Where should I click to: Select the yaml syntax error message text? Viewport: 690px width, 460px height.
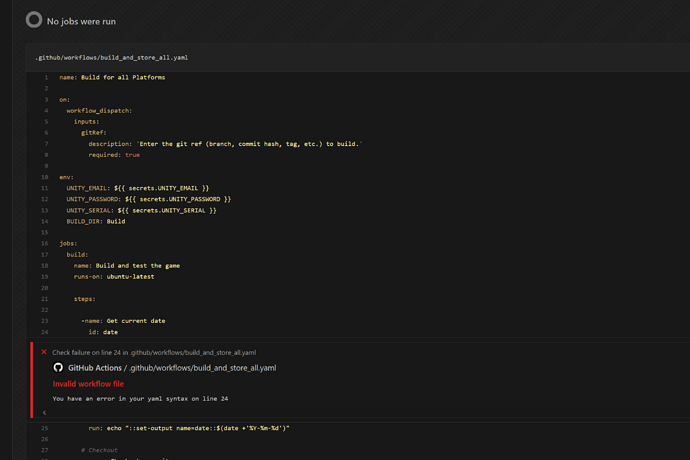click(x=140, y=399)
